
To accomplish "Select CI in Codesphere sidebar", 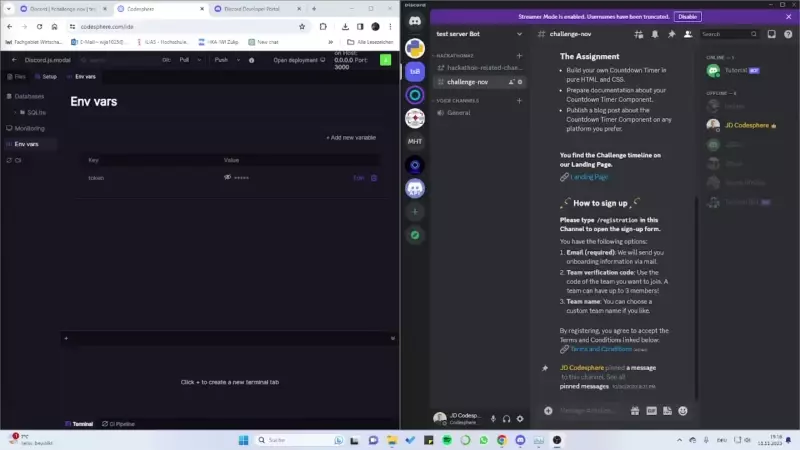I will coord(14,160).
